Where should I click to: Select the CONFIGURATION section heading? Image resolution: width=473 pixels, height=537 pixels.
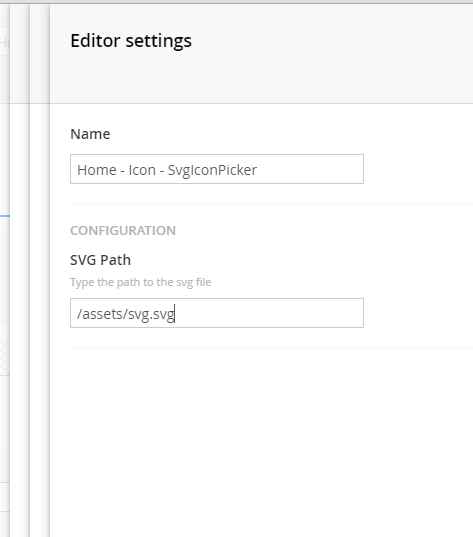(x=123, y=230)
